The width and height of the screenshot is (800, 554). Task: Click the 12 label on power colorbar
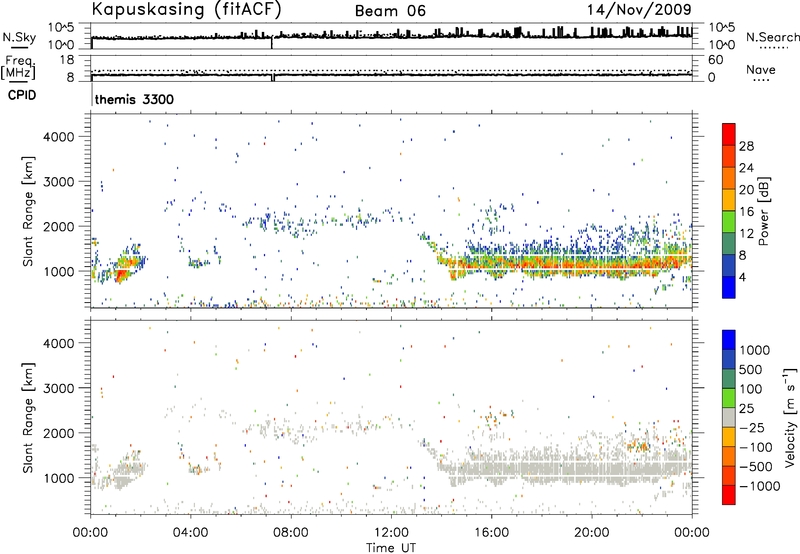(x=746, y=234)
